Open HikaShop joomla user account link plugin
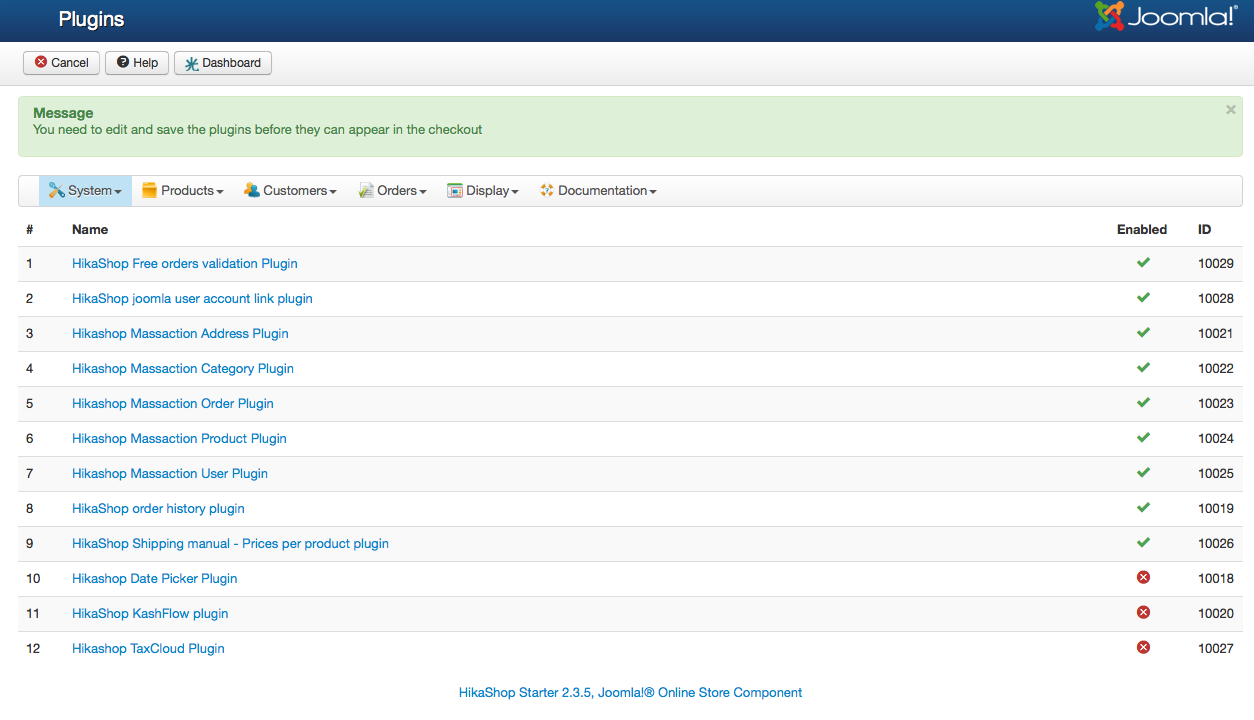The width and height of the screenshot is (1254, 720). point(192,299)
